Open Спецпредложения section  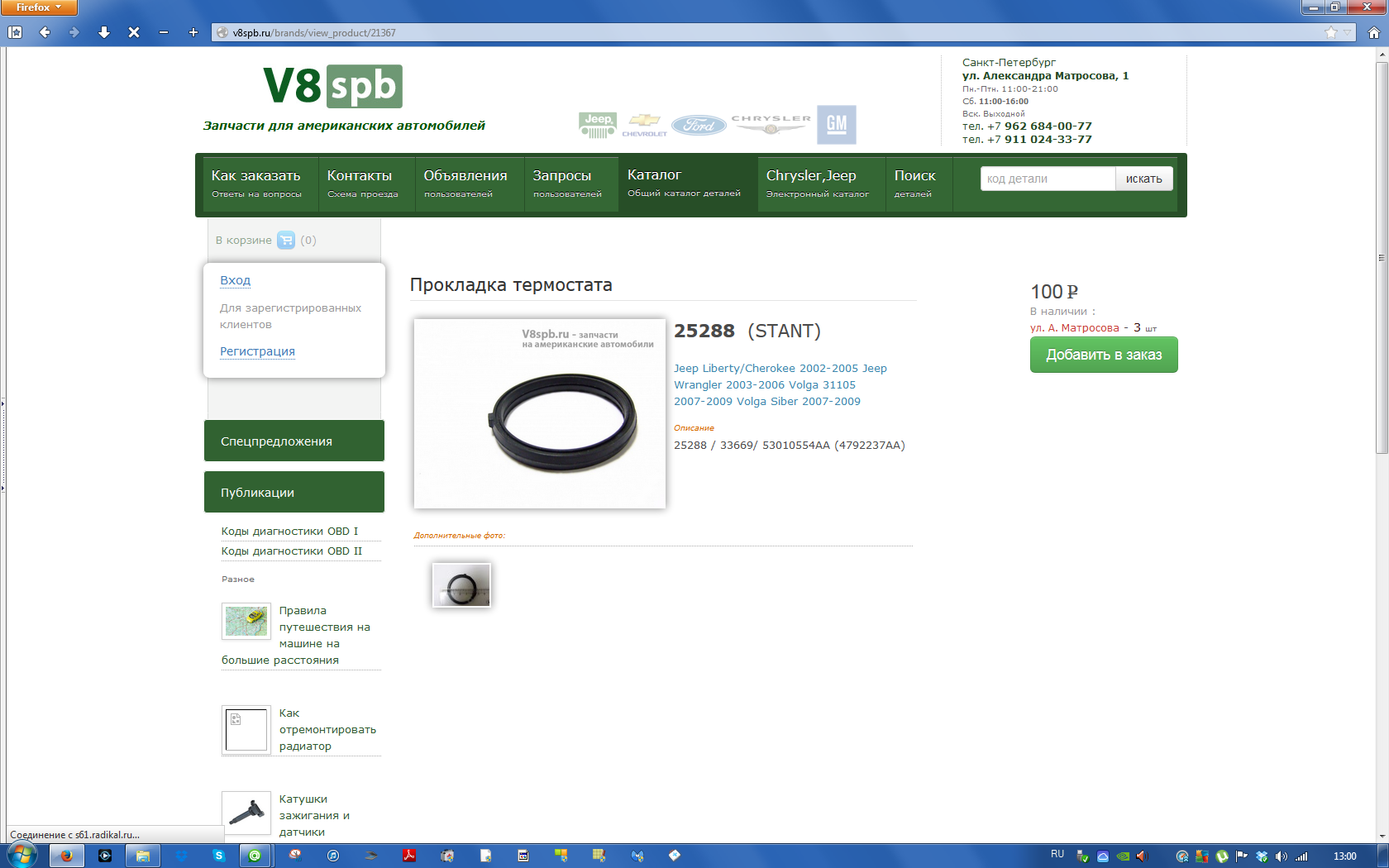pos(294,441)
